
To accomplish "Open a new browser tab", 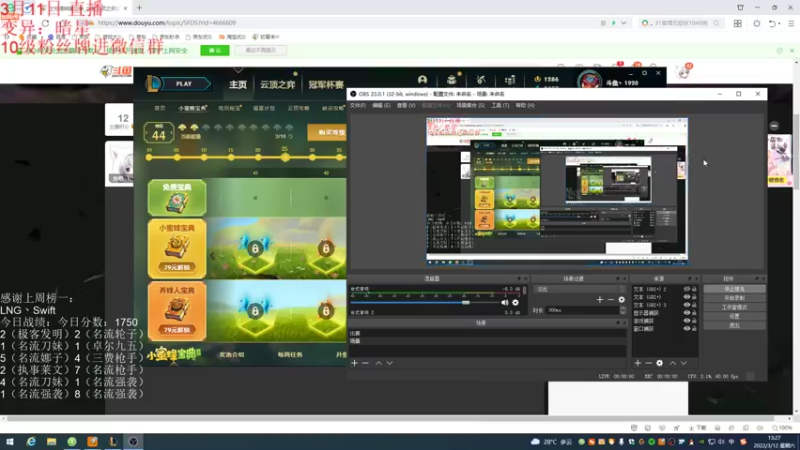I will (x=139, y=8).
